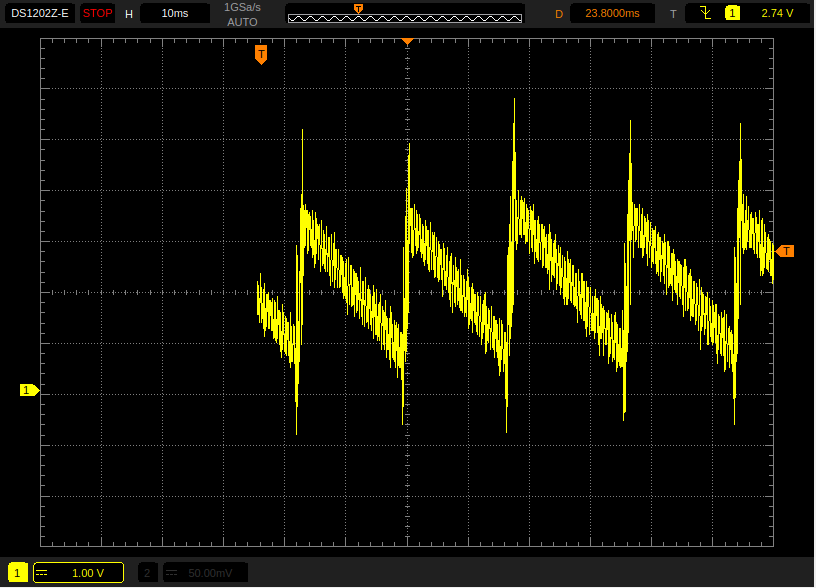Click the T trigger label in top bar
816x588 pixels.
tap(673, 14)
